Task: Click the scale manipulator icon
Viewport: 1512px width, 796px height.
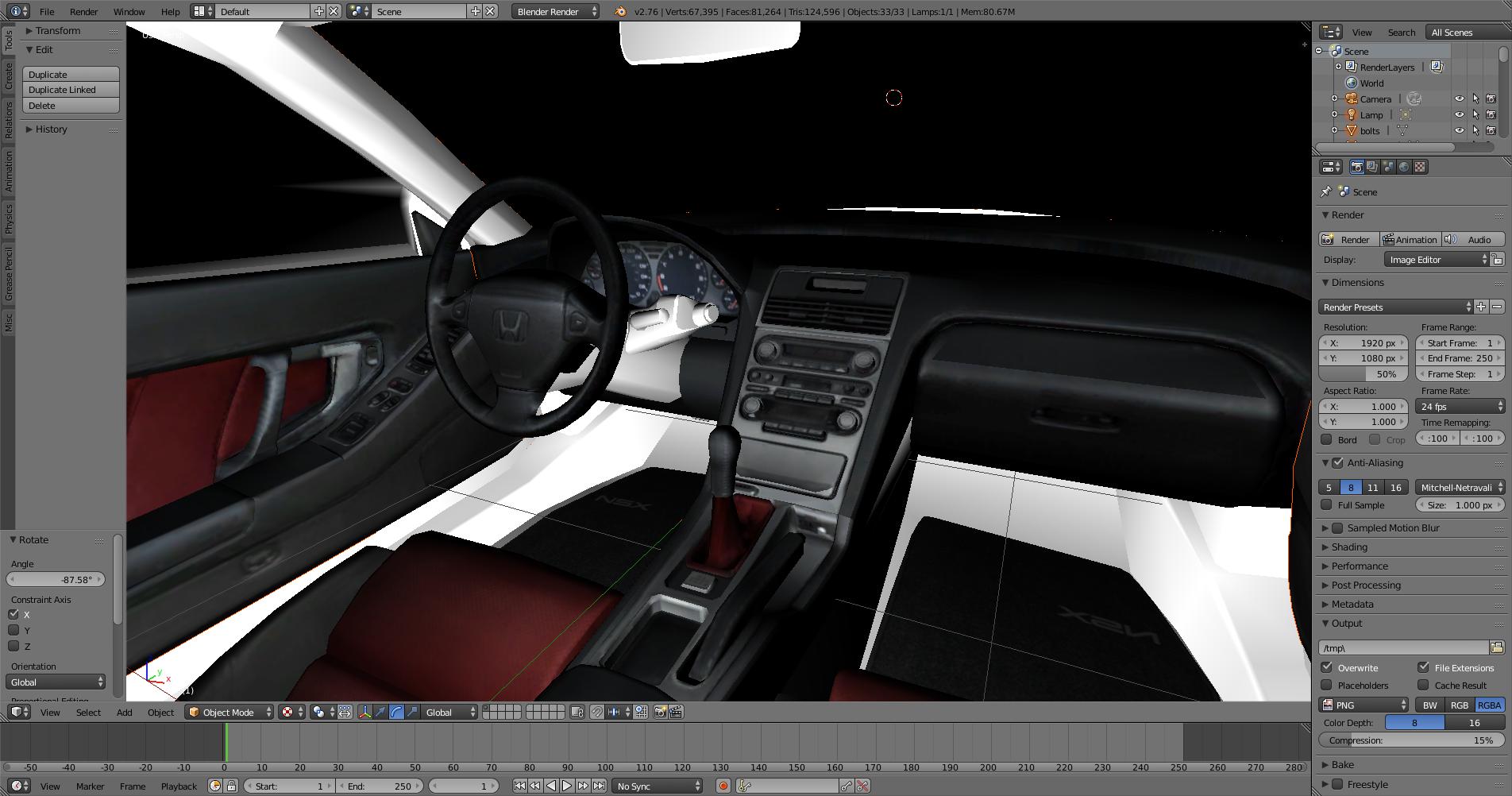Action: [x=412, y=712]
